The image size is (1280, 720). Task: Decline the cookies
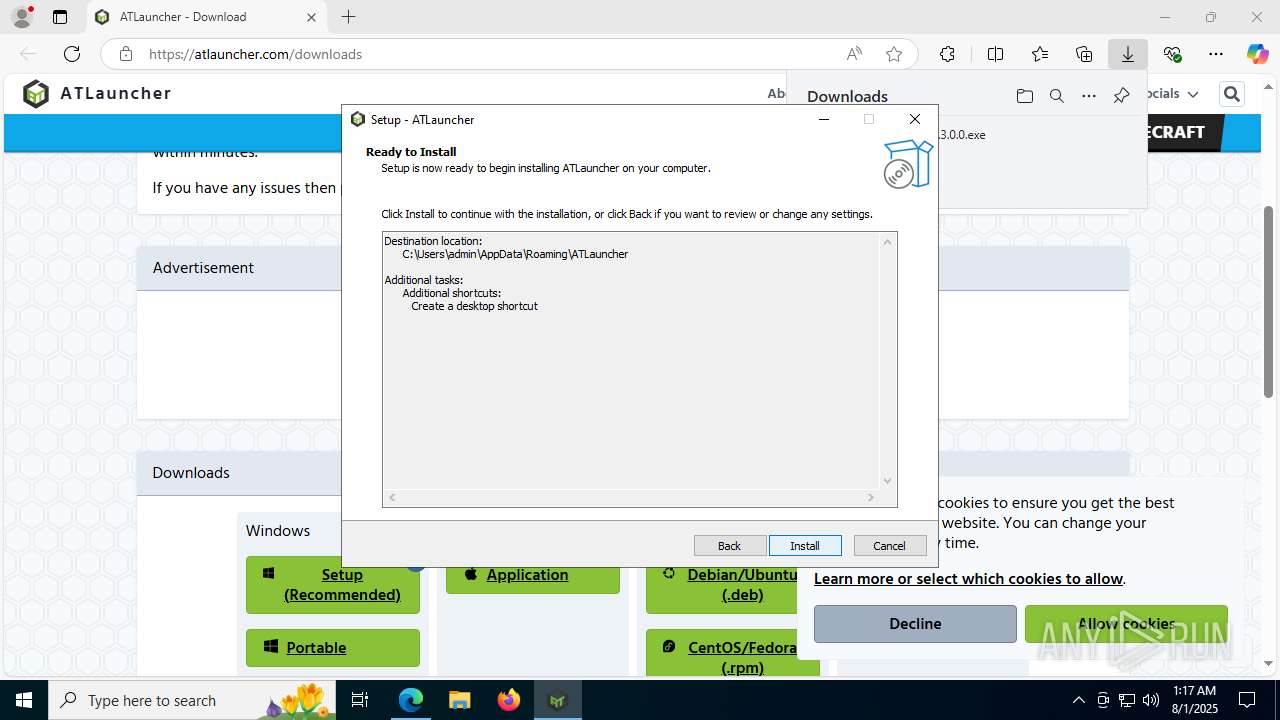(x=915, y=624)
